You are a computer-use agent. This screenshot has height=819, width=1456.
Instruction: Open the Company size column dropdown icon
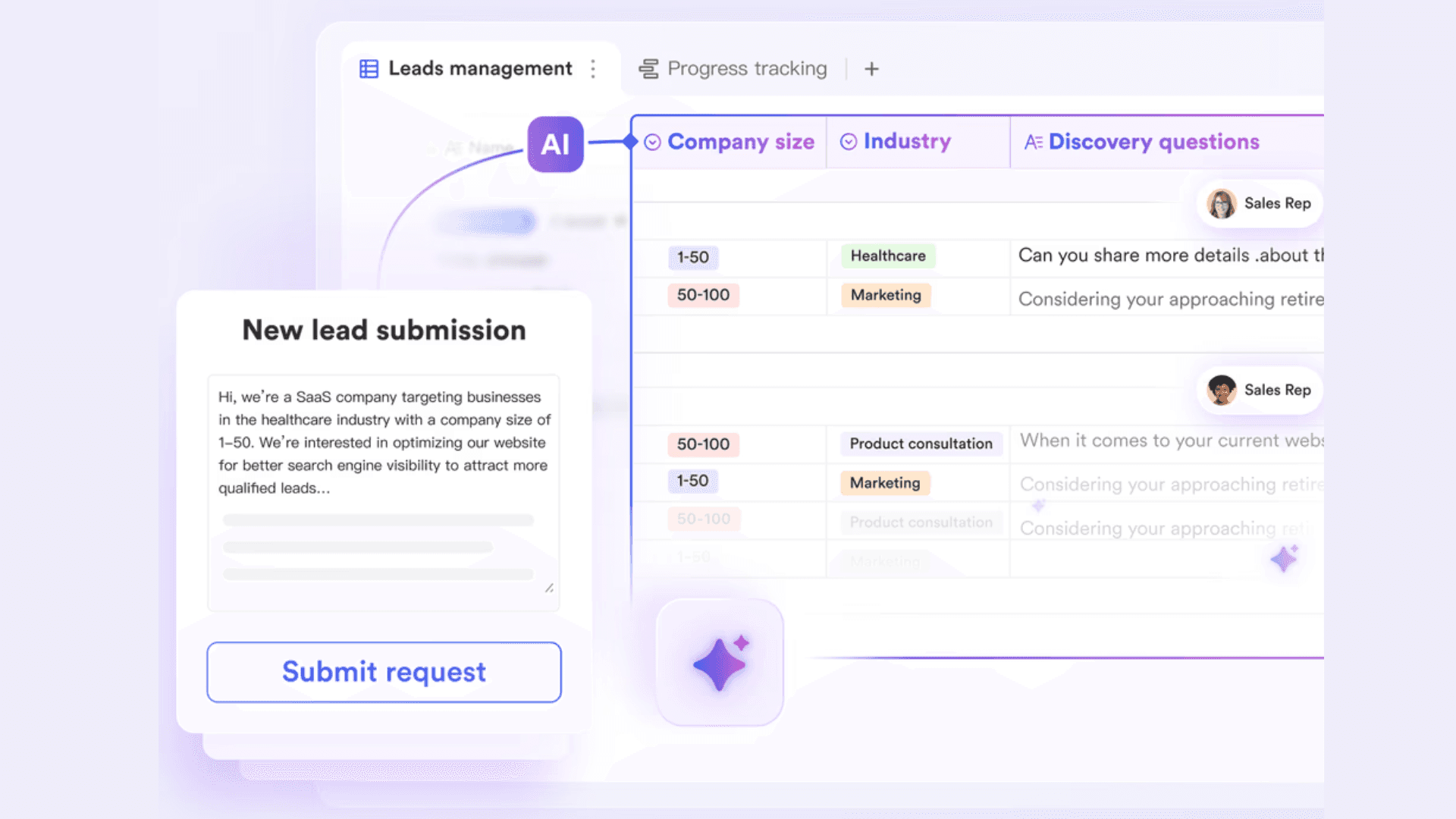652,142
